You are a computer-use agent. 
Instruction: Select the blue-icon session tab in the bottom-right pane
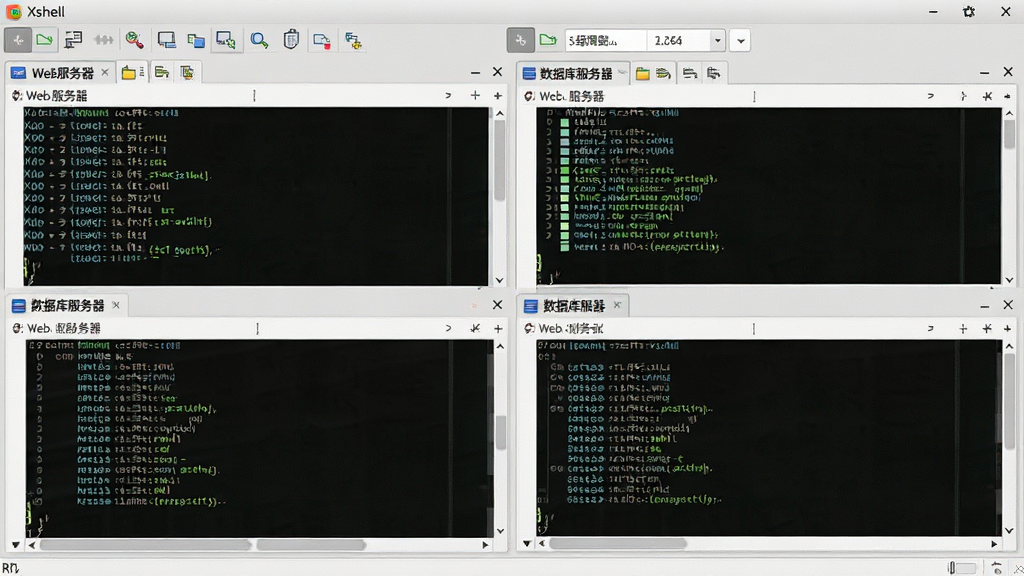pyautogui.click(x=574, y=306)
